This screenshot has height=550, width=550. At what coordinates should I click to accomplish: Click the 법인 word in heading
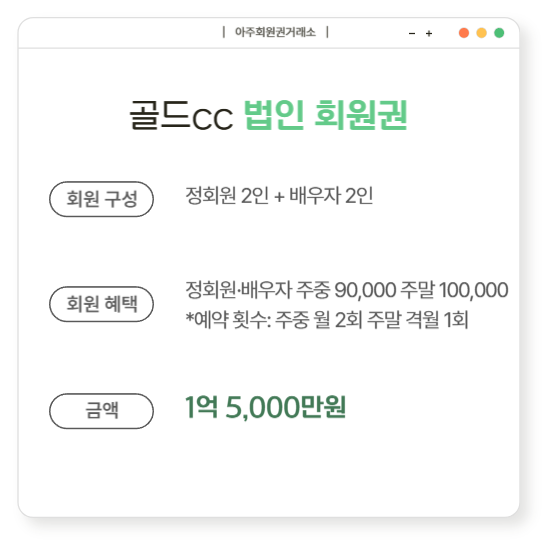(x=274, y=115)
